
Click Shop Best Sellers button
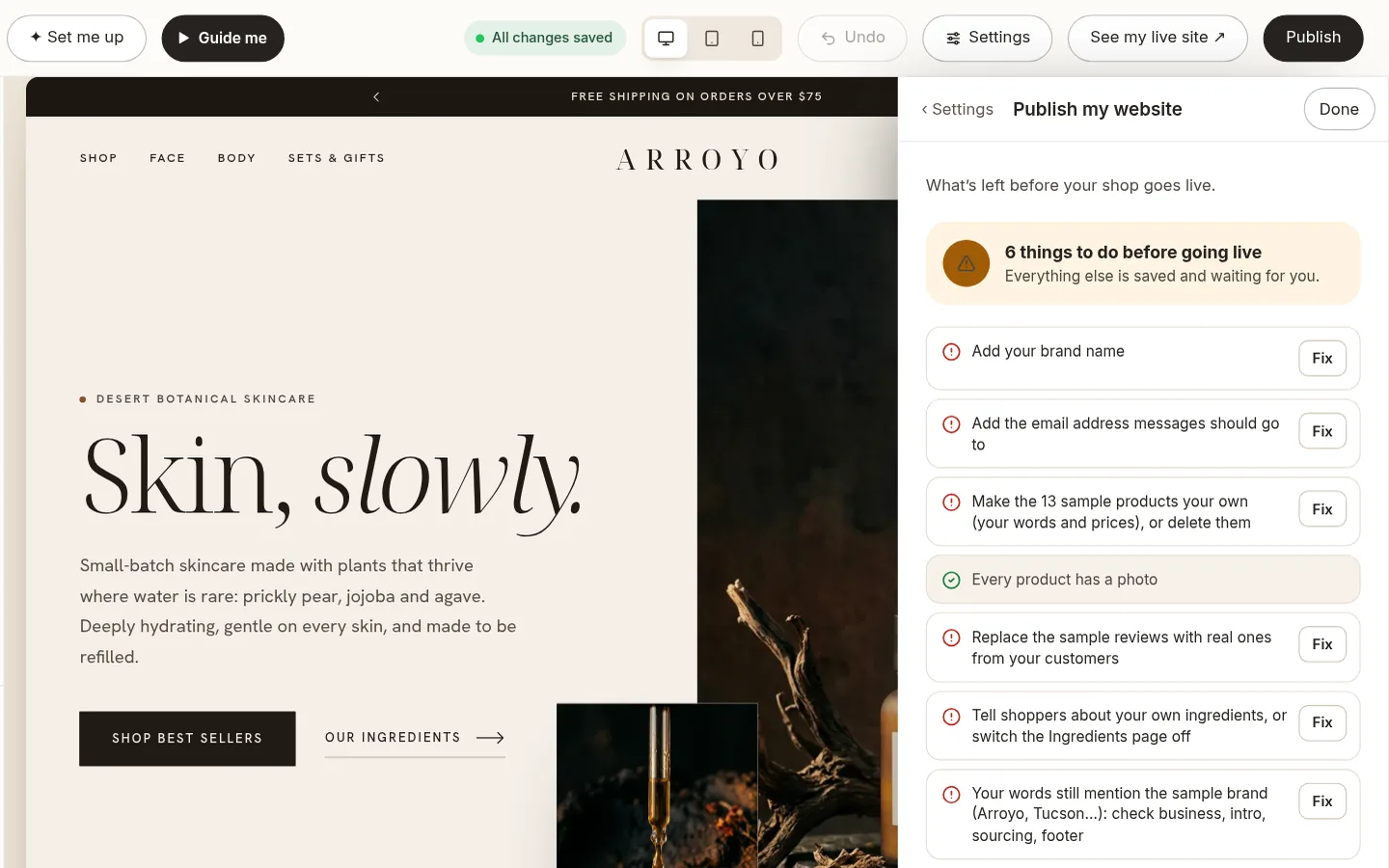coord(187,739)
